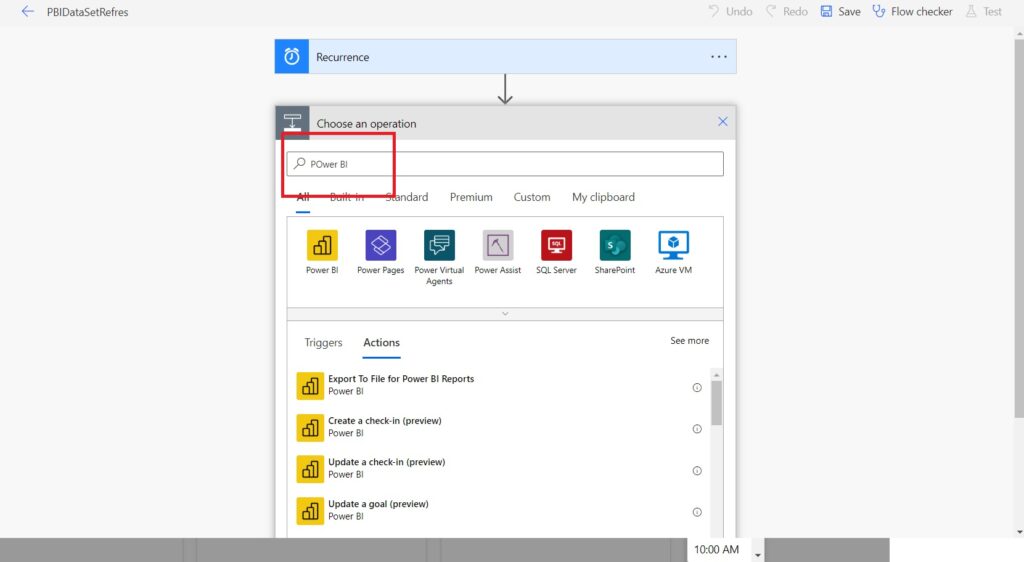This screenshot has width=1024, height=562.
Task: Open the time dropdown next to 10:00 AM
Action: (x=758, y=553)
